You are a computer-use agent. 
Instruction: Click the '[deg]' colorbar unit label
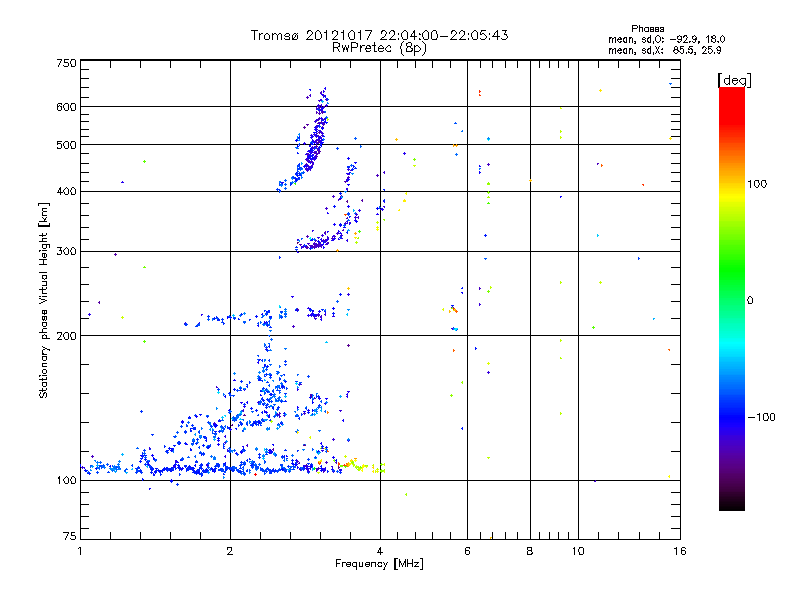click(x=734, y=80)
